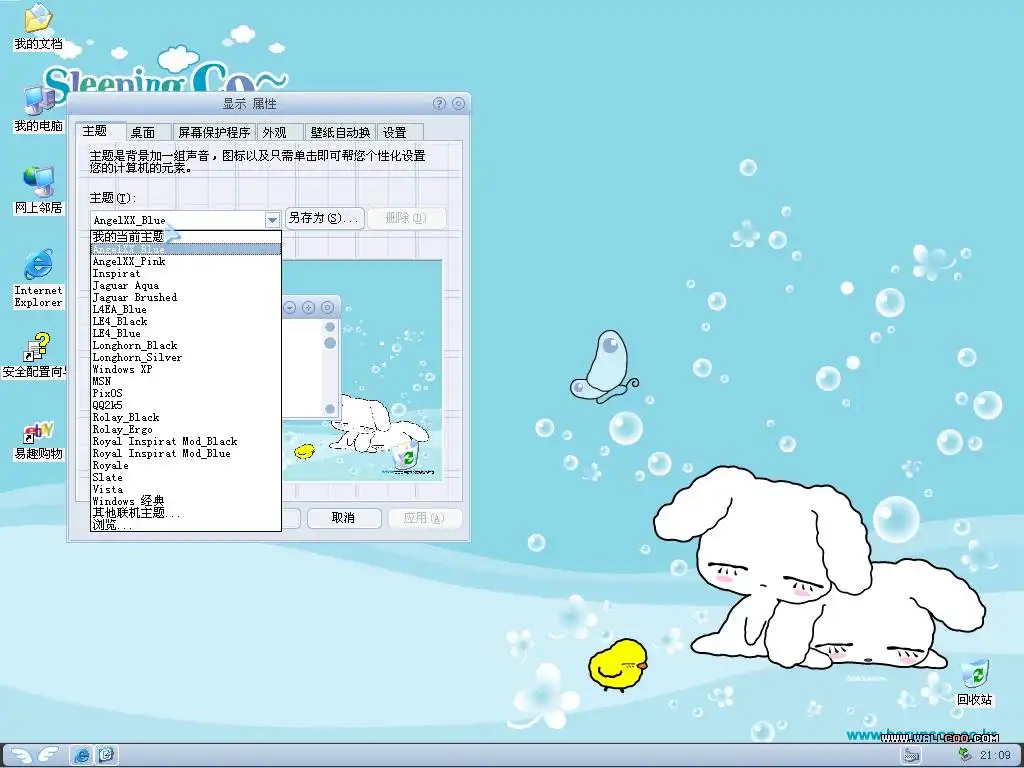This screenshot has height=768, width=1024.
Task: Choose 其他联机主题... from the list
Action: pos(185,513)
